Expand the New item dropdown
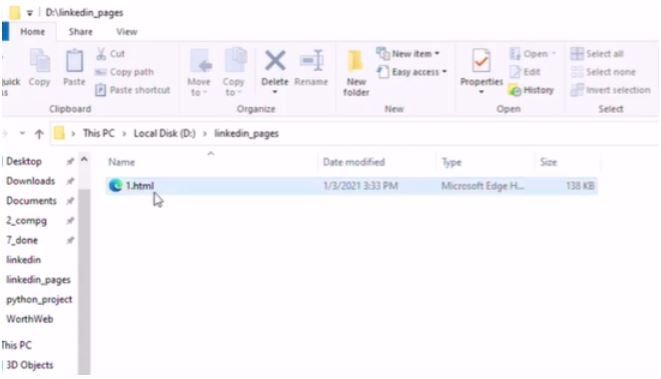Viewport: 661px width, 379px height. coord(408,54)
